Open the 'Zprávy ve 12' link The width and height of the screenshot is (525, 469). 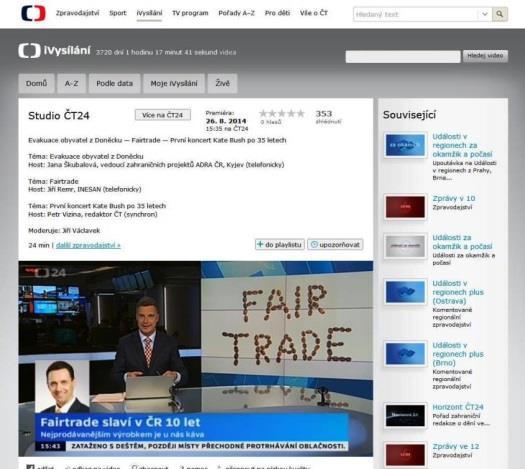tap(456, 446)
